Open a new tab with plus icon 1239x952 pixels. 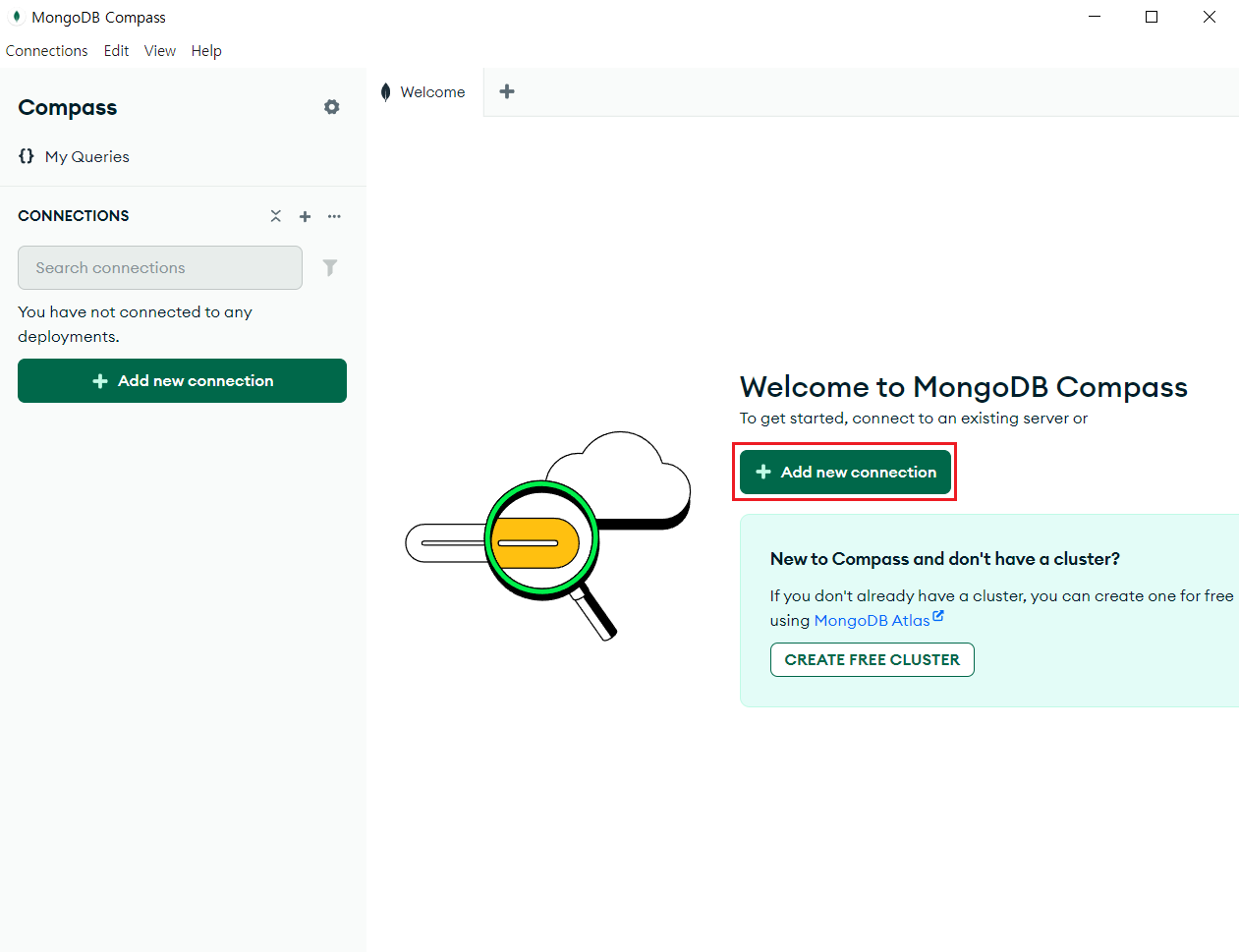[x=507, y=91]
